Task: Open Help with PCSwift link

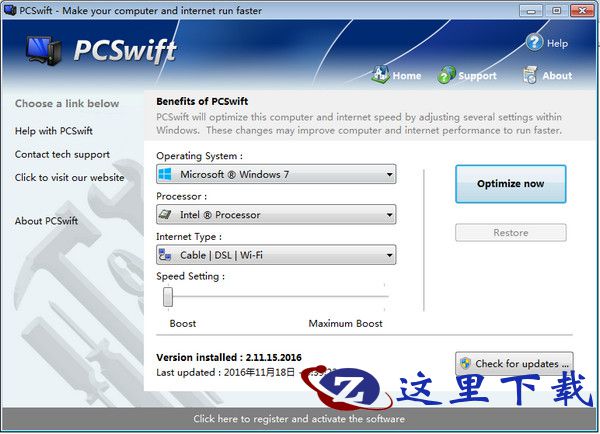Action: point(54,131)
